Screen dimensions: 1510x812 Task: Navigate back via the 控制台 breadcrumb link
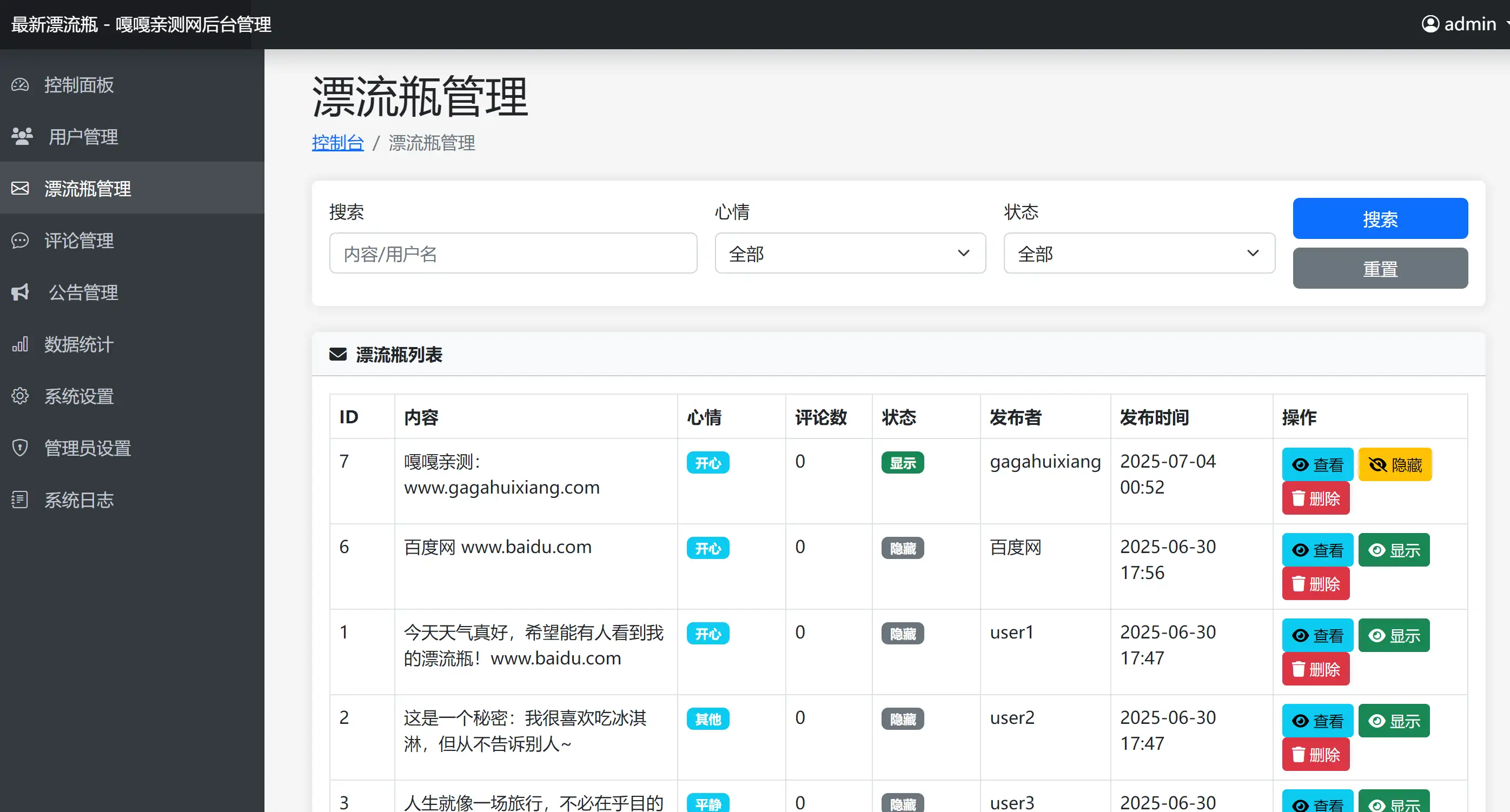(x=337, y=143)
